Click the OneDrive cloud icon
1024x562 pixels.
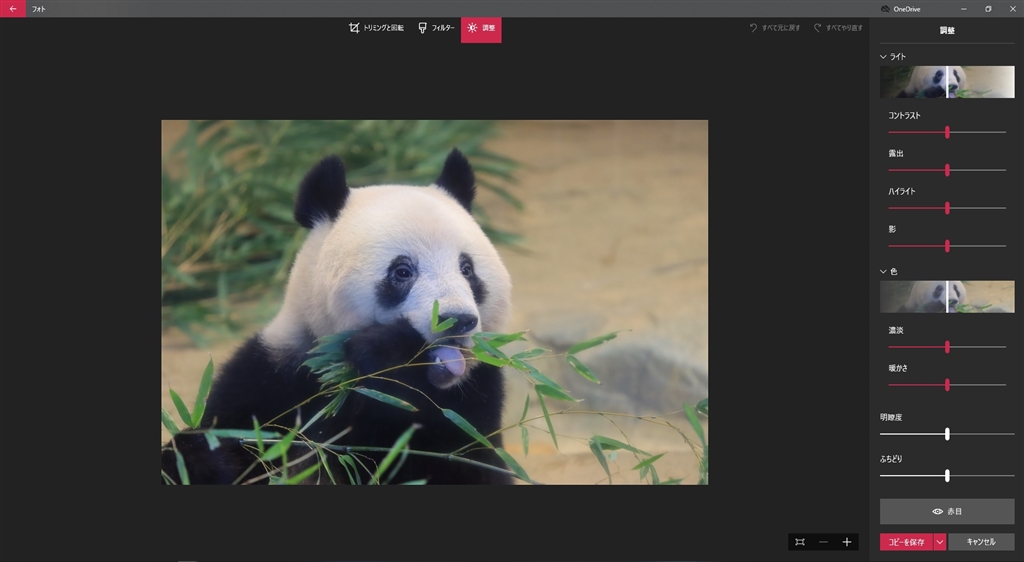[885, 9]
